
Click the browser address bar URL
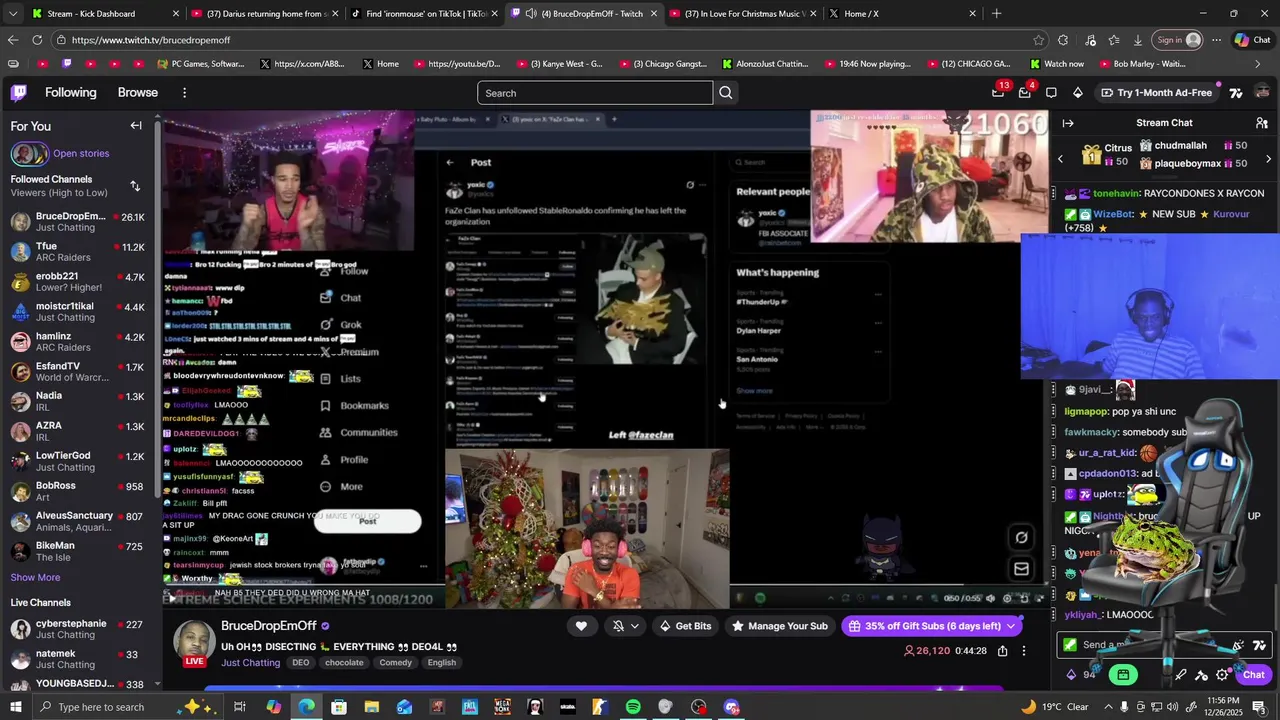coord(151,40)
